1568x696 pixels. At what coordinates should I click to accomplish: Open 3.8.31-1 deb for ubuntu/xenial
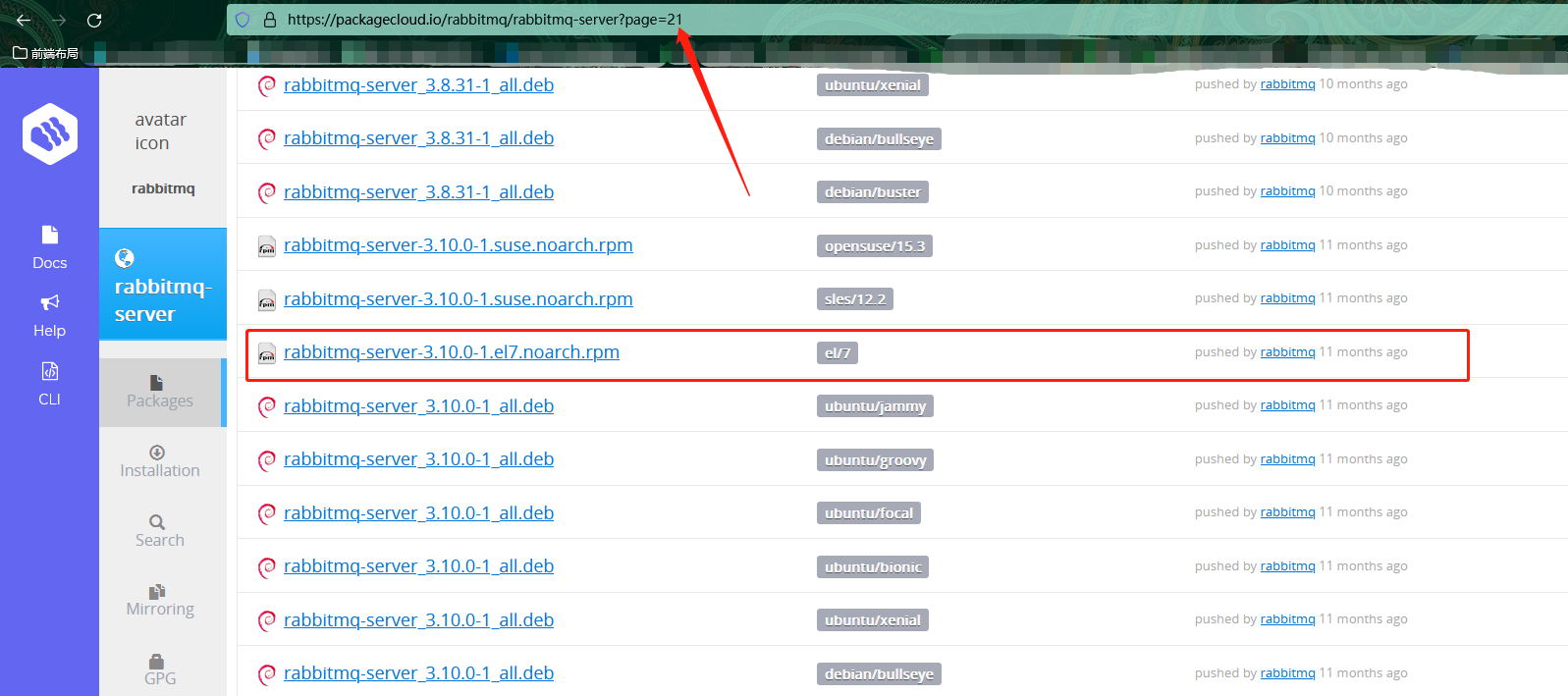418,85
